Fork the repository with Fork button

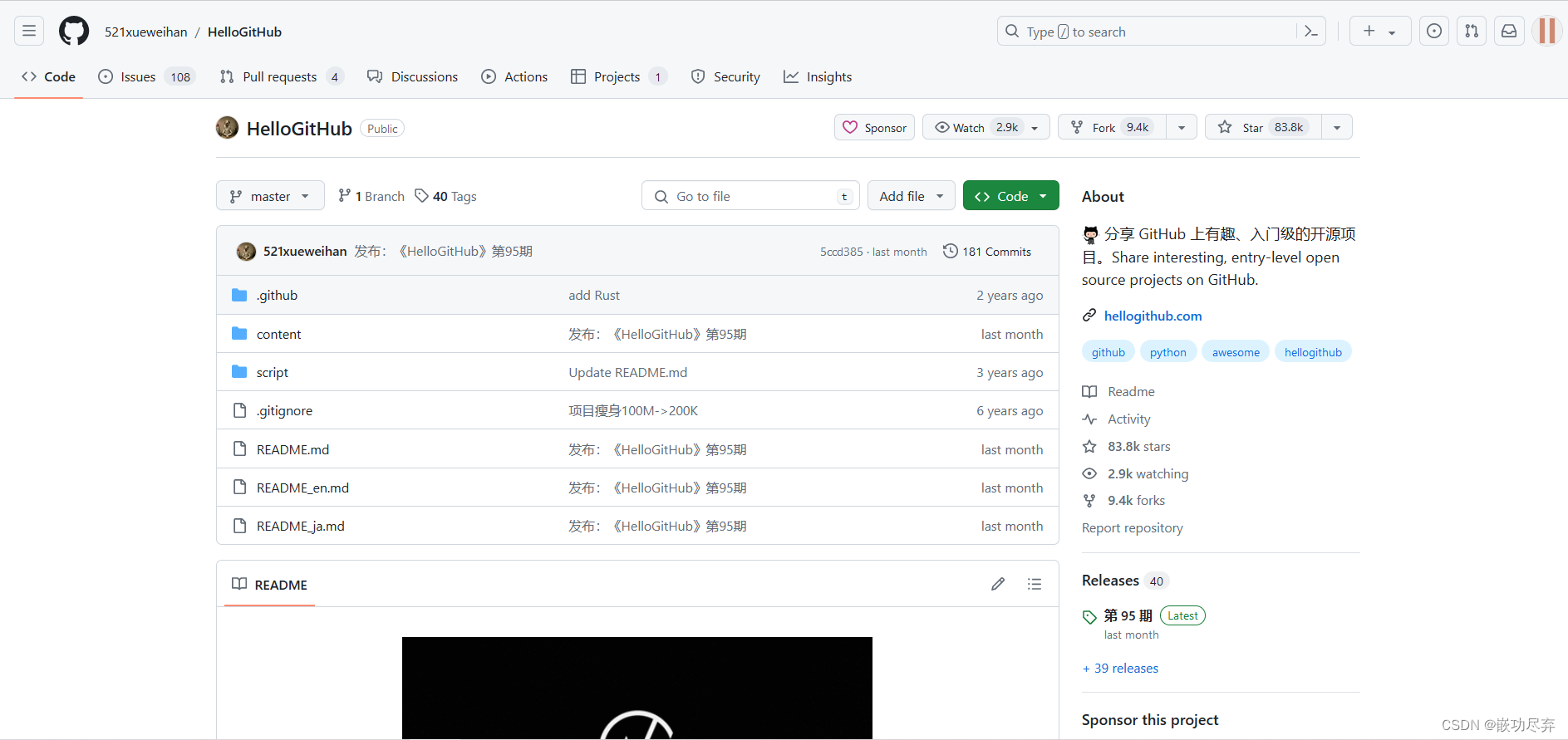tap(1112, 127)
